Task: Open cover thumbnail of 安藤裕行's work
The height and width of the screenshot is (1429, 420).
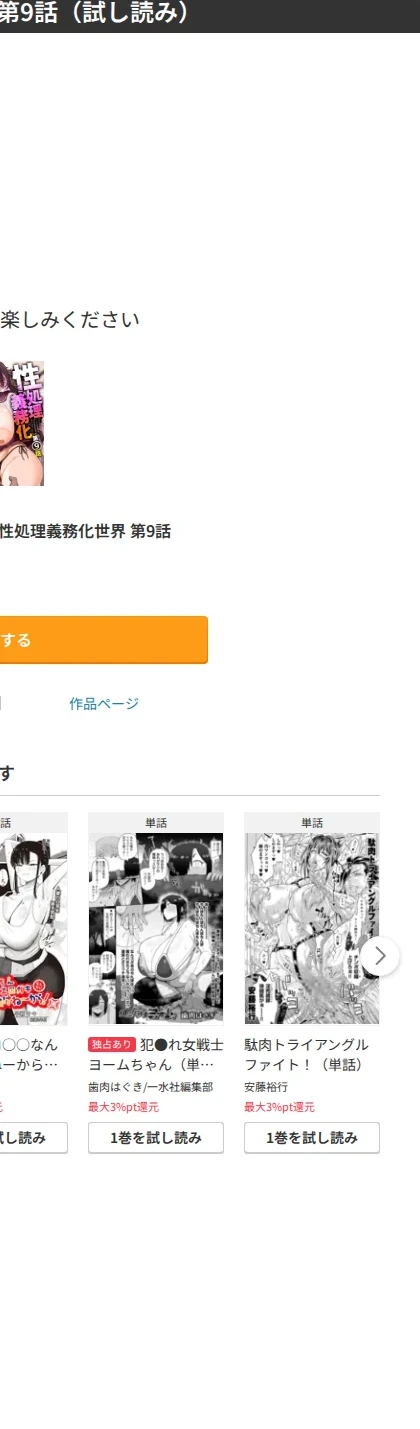Action: click(312, 928)
